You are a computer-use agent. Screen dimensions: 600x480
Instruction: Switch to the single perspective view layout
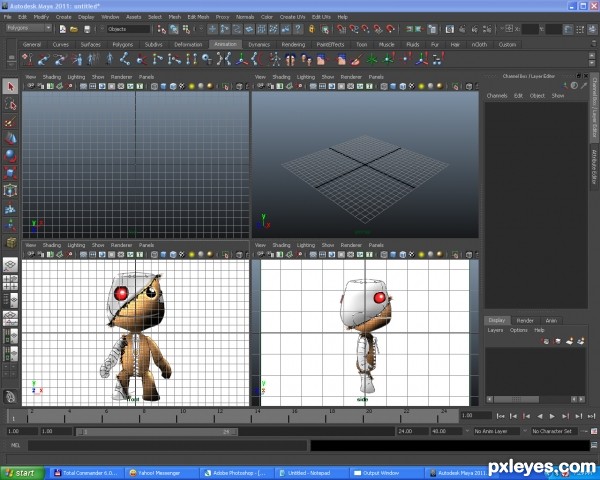[x=11, y=265]
